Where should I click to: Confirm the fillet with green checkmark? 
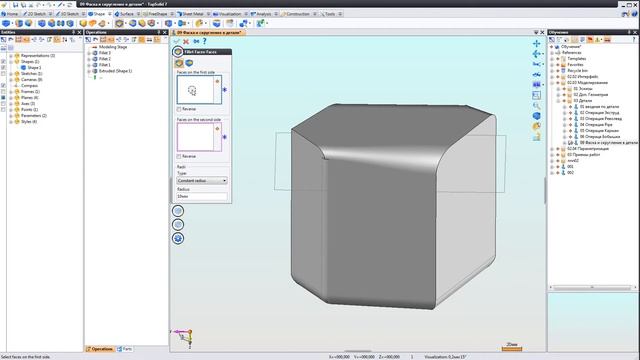coord(176,41)
